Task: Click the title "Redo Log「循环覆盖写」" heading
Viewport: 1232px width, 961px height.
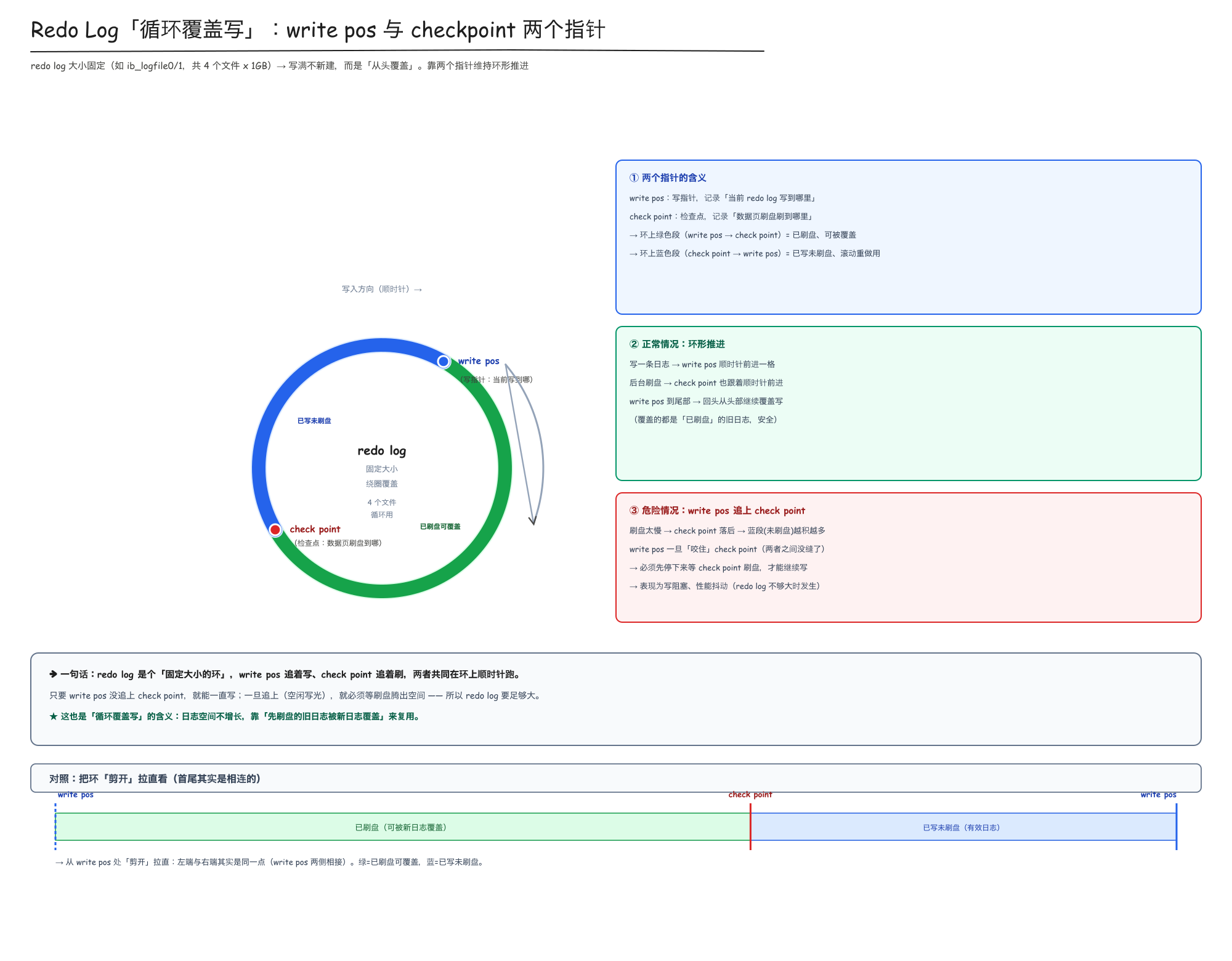Action: [x=318, y=30]
